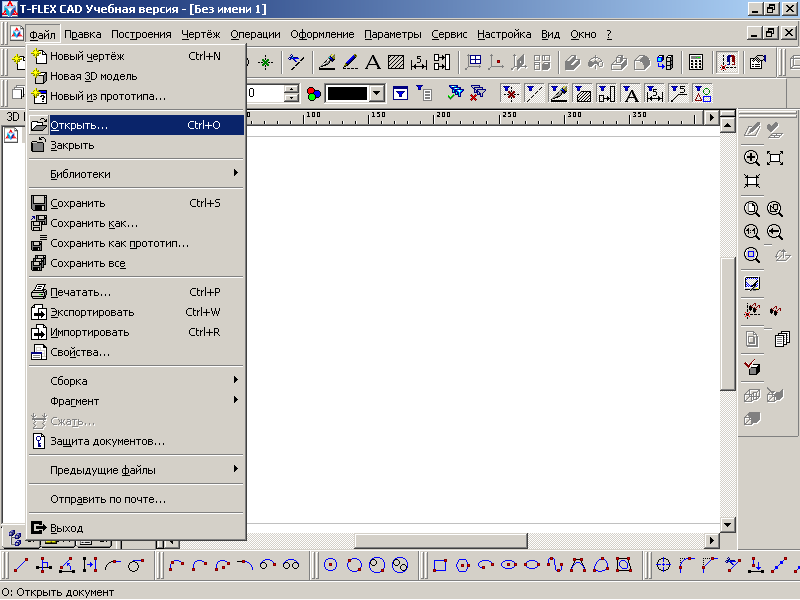Viewport: 800px width, 600px height.
Task: Click the spinner arrows next to value 0
Action: point(291,94)
